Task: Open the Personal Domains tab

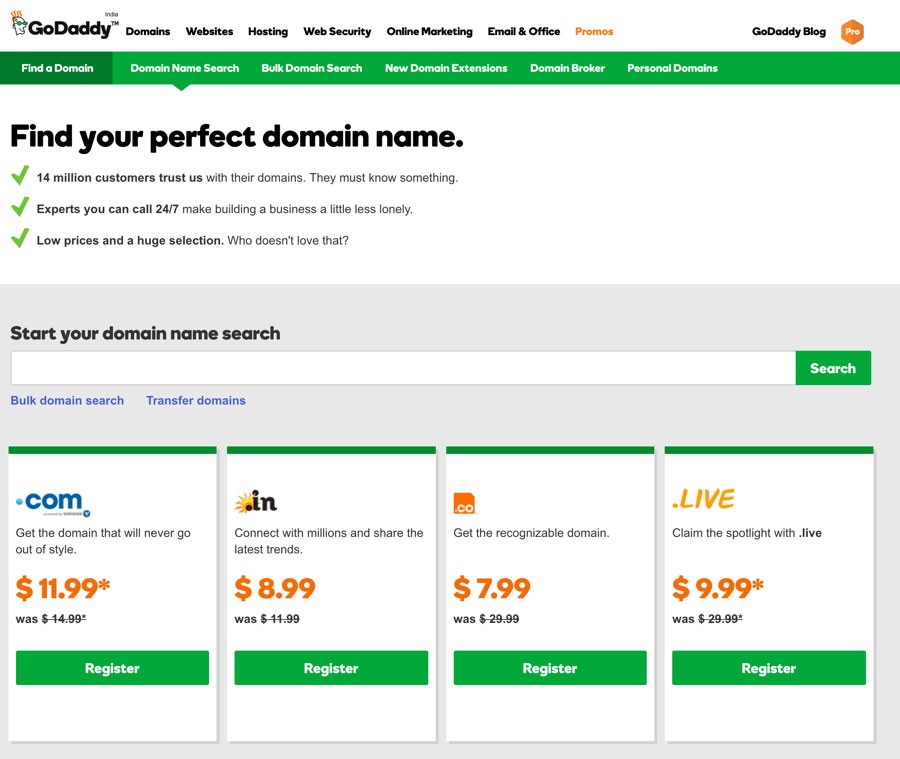Action: point(671,68)
